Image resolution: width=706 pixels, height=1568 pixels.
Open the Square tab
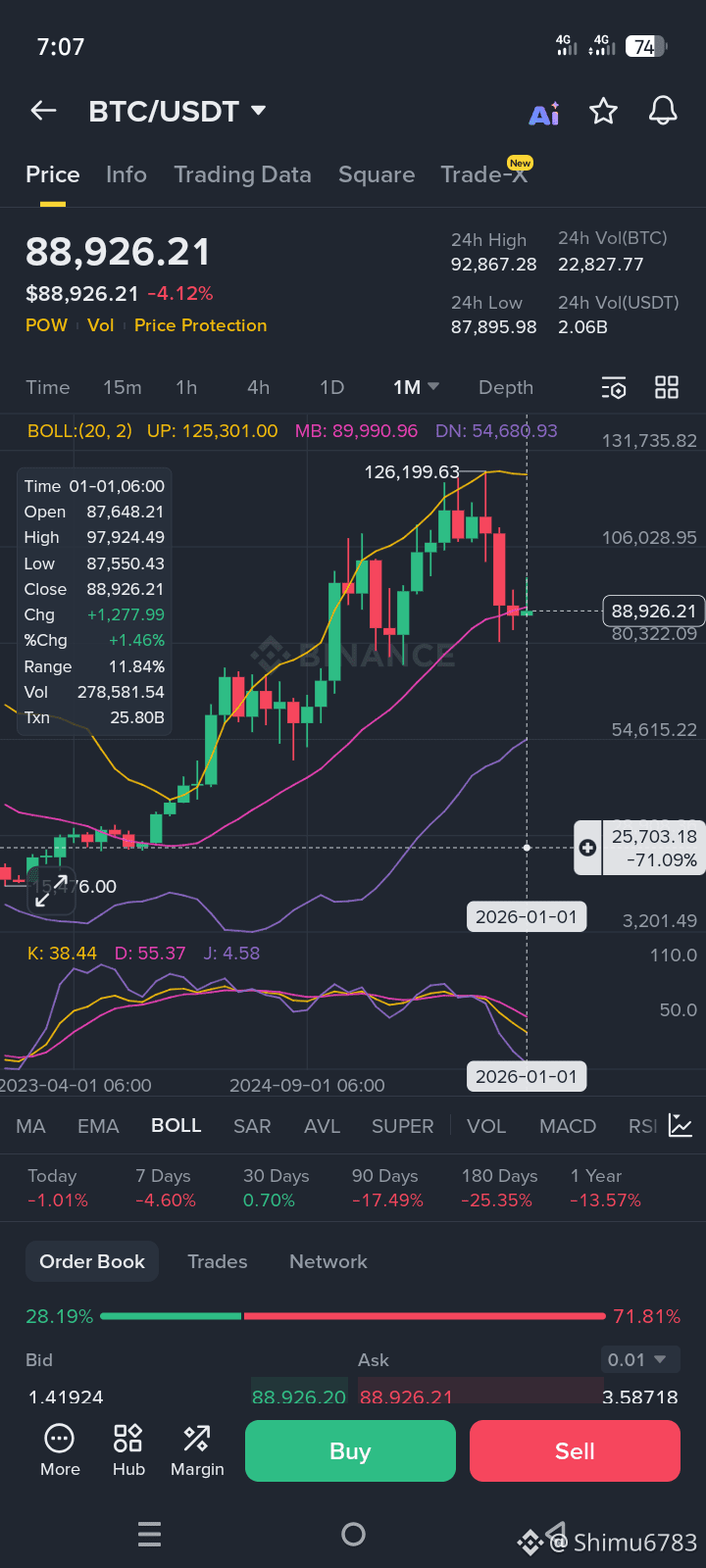click(x=377, y=174)
